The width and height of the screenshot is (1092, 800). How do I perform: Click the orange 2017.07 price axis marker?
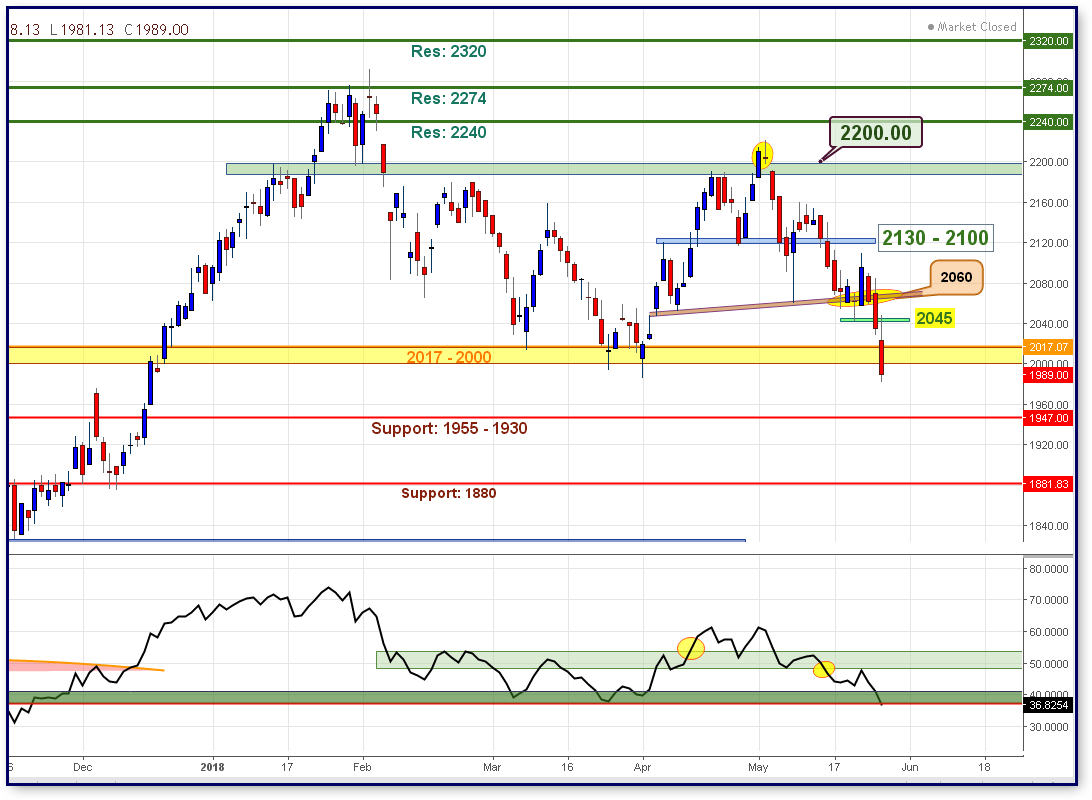click(x=1046, y=346)
